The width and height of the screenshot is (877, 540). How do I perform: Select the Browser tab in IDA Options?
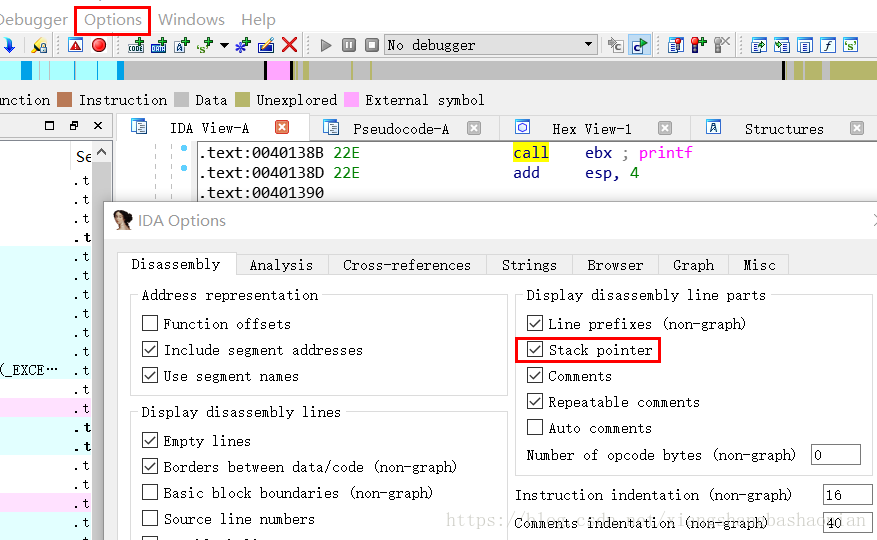tap(615, 265)
